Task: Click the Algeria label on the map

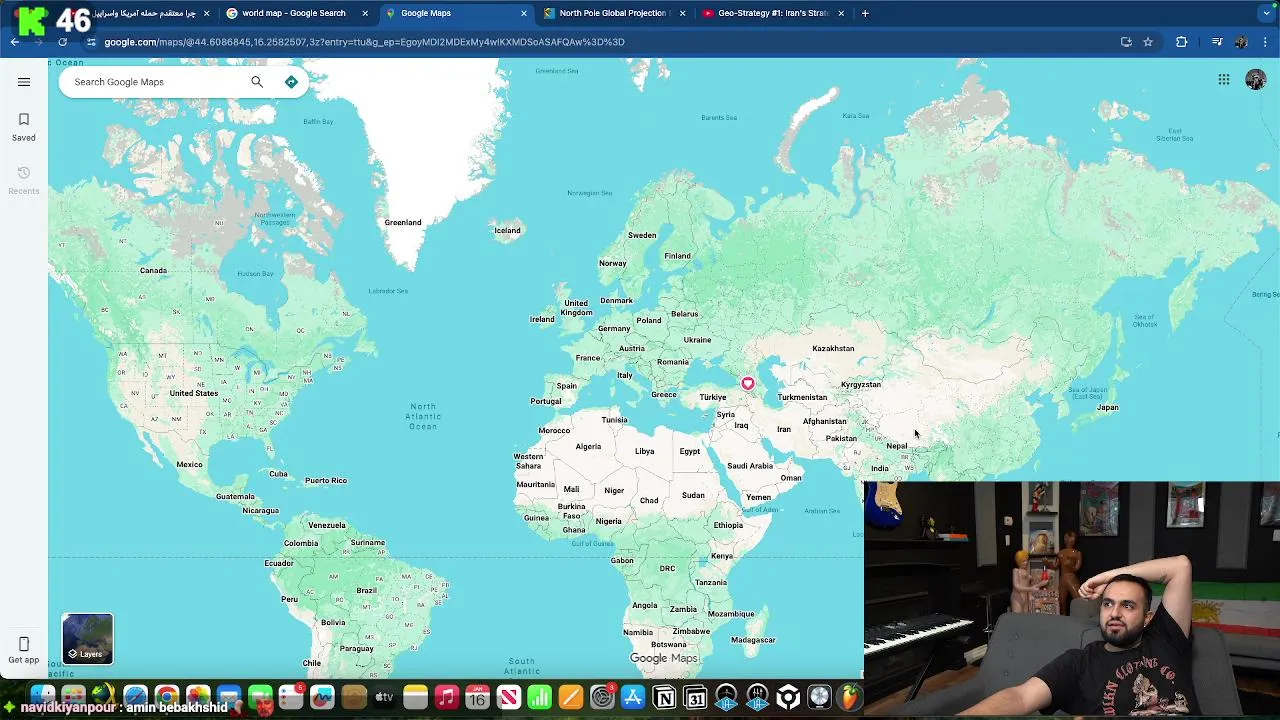Action: pyautogui.click(x=588, y=446)
